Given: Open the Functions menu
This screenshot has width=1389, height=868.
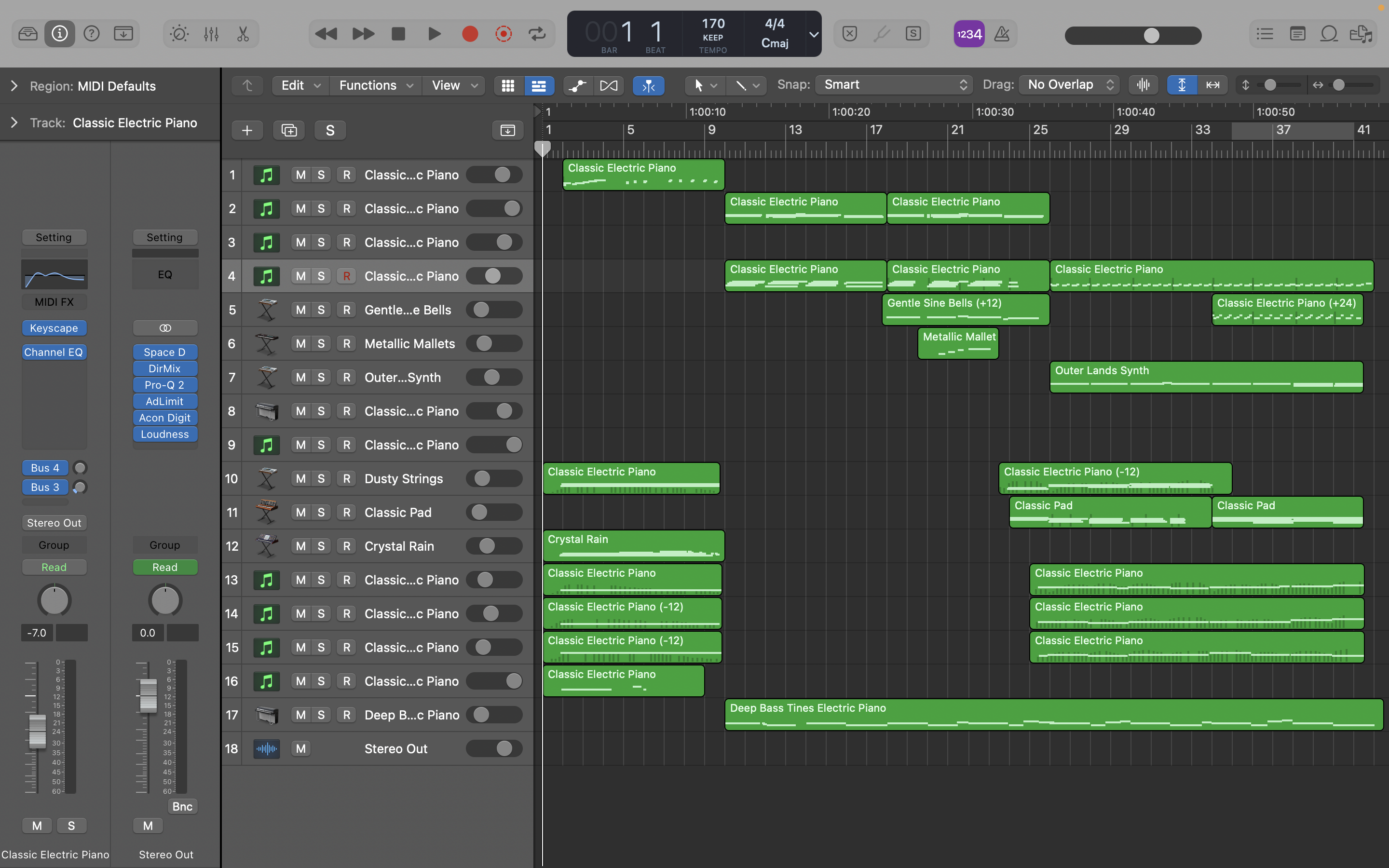Looking at the screenshot, I should click(375, 85).
